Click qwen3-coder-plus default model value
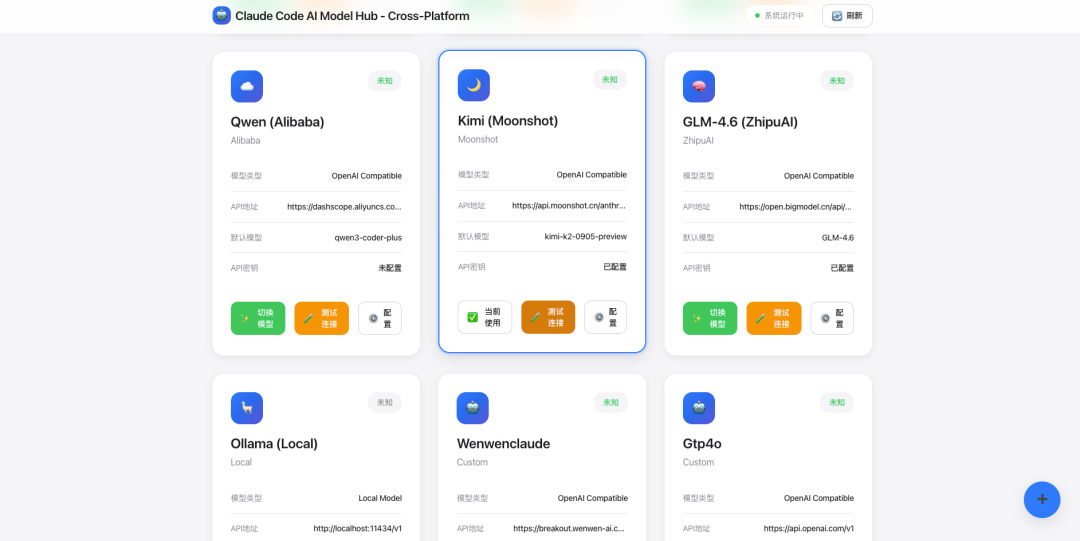1080x541 pixels. point(368,238)
